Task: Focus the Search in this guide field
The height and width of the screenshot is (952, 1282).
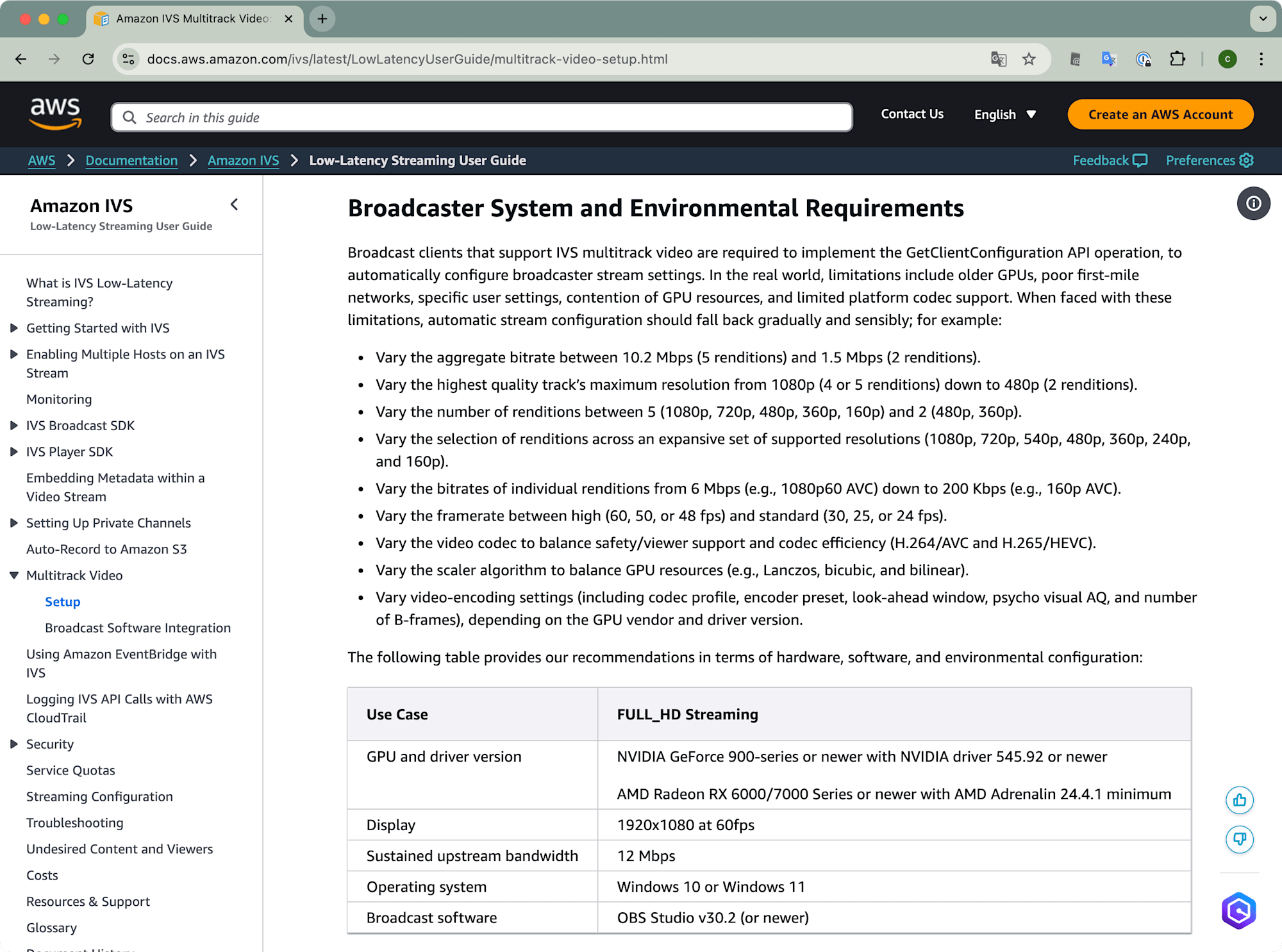Action: click(482, 117)
